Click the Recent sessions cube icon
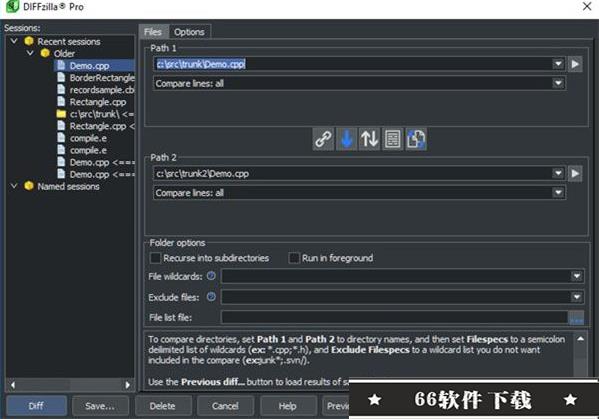Viewport: 599px width, 419px height. pyautogui.click(x=29, y=41)
